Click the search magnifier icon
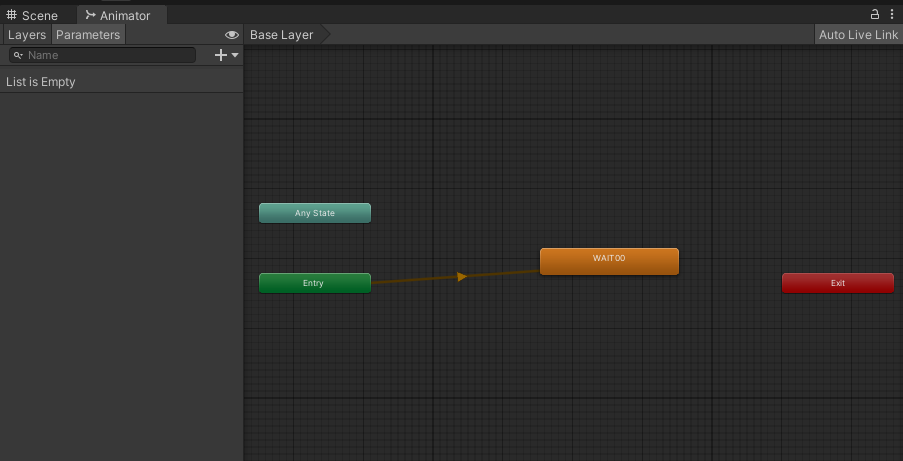 click(18, 55)
